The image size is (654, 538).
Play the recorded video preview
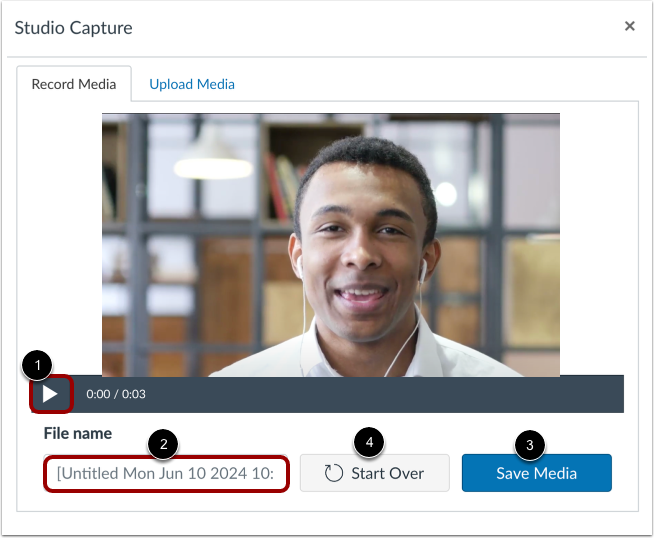point(50,394)
